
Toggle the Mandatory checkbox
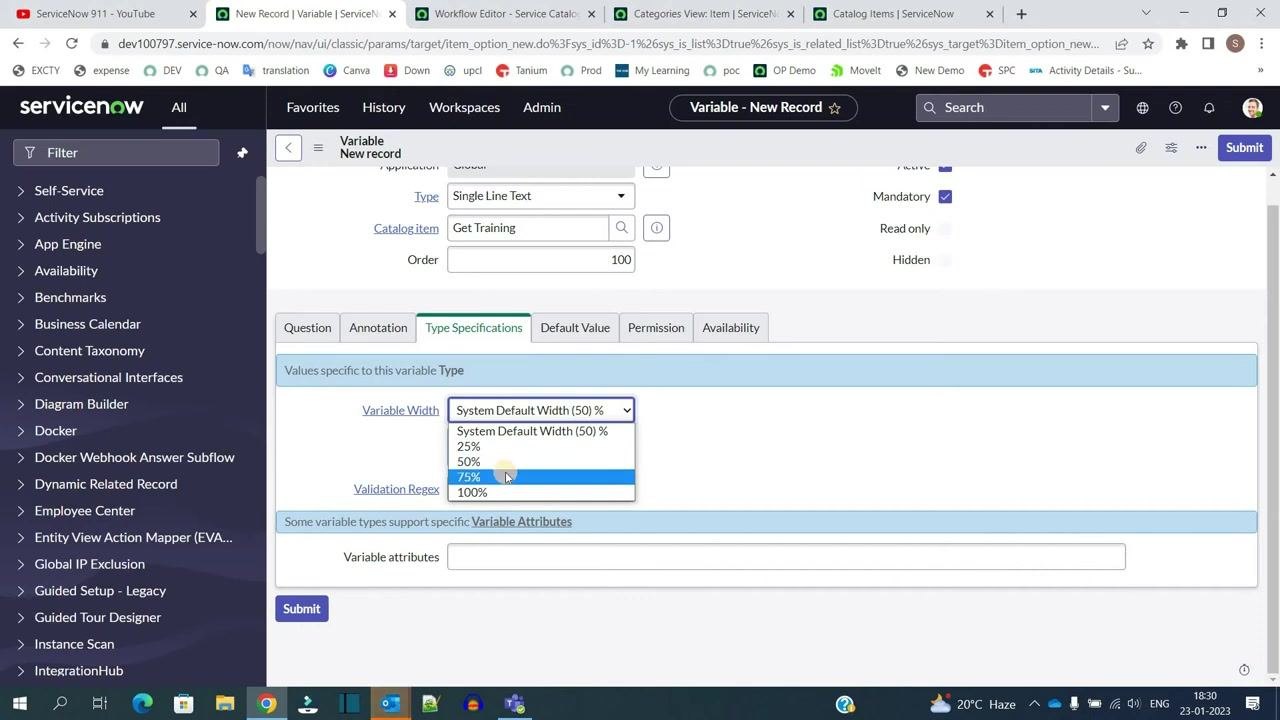(945, 197)
